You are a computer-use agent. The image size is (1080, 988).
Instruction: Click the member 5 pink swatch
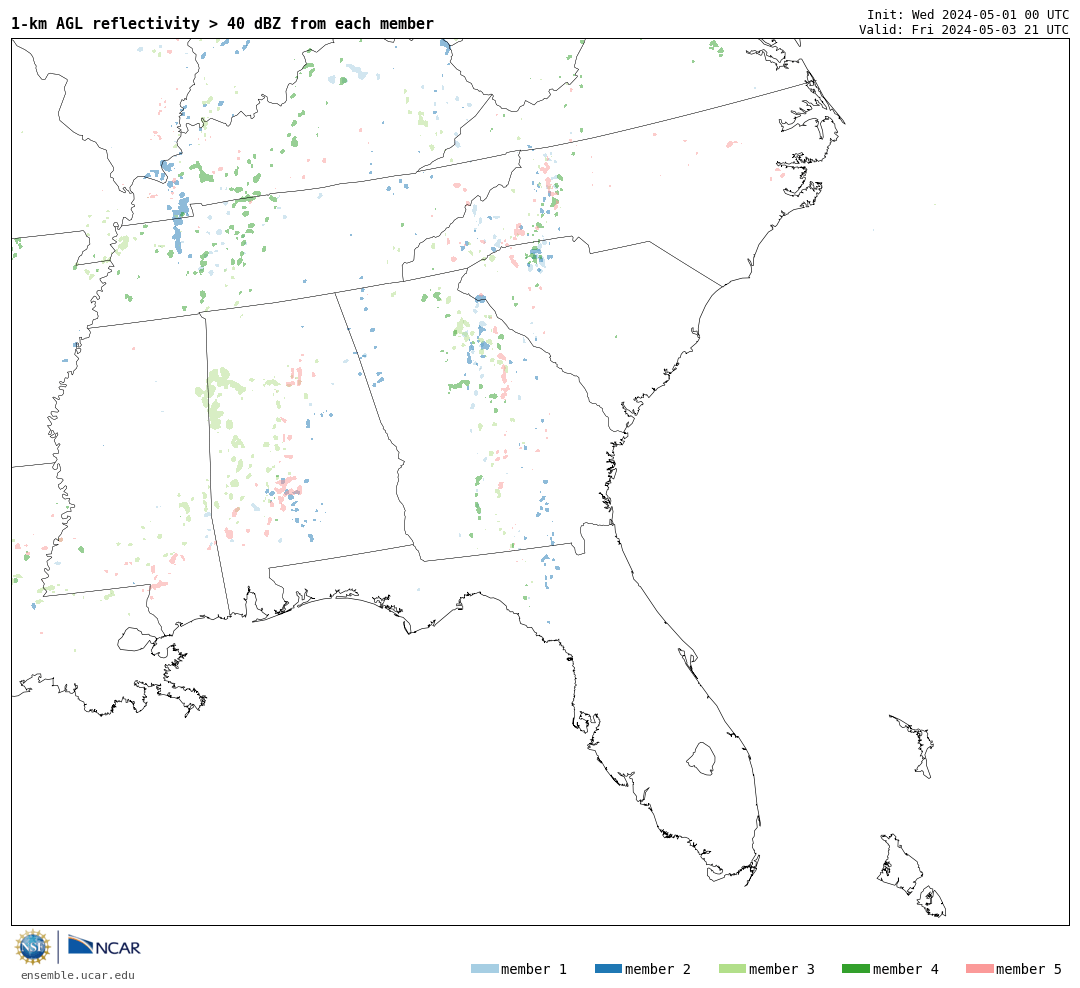pyautogui.click(x=979, y=969)
